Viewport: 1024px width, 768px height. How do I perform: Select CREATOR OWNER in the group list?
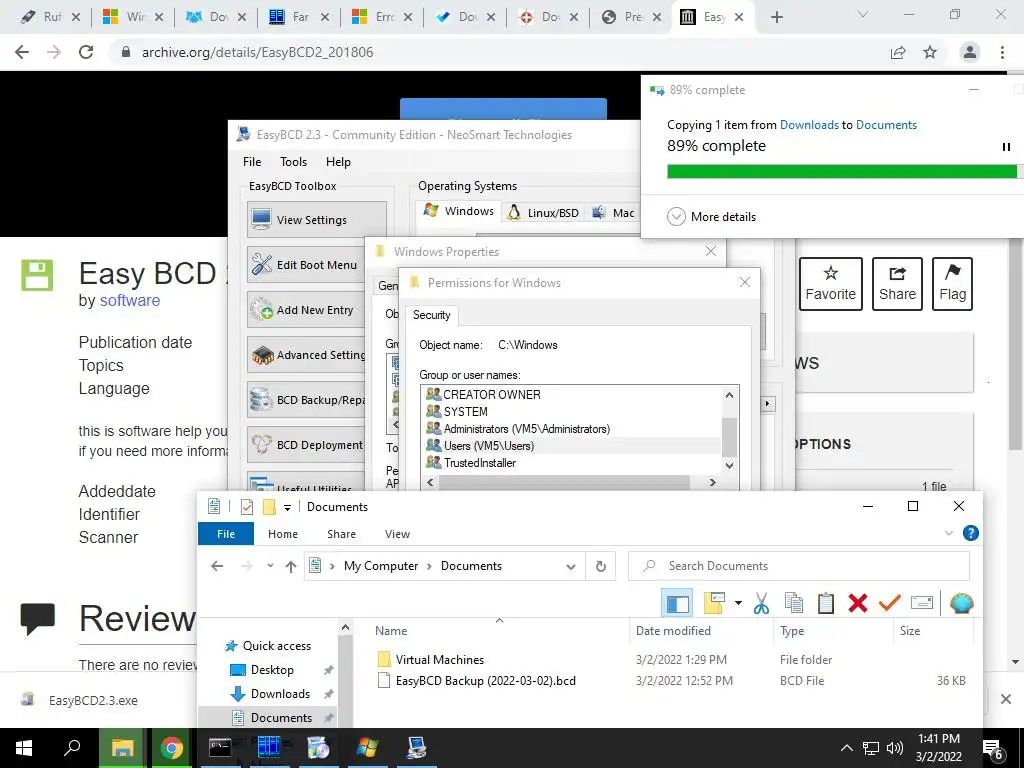(x=483, y=394)
